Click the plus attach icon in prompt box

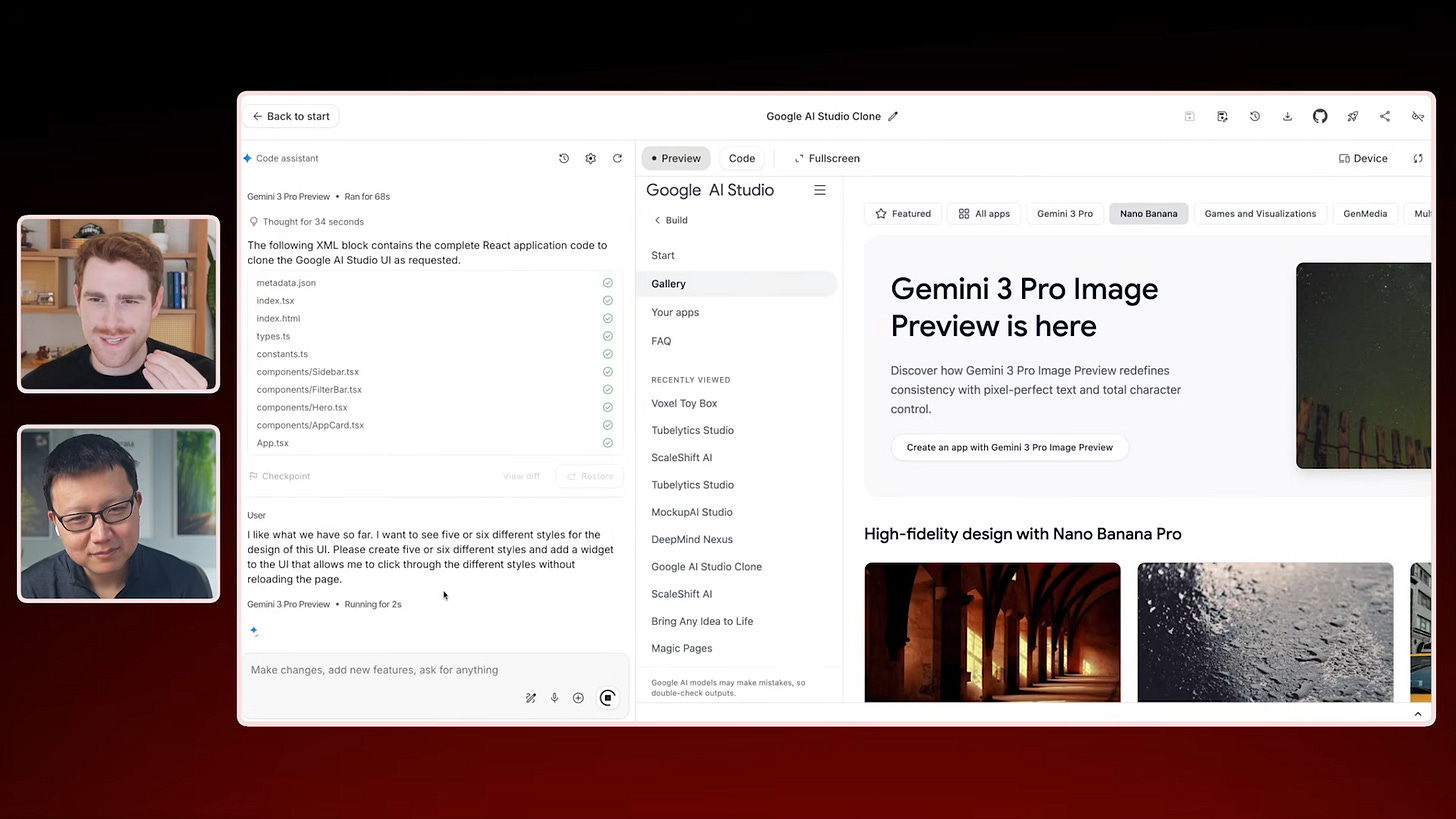click(578, 698)
